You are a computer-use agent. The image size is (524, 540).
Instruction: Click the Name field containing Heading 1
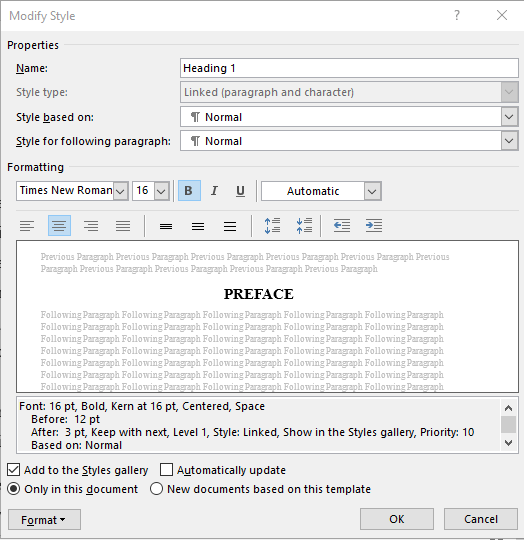[349, 68]
